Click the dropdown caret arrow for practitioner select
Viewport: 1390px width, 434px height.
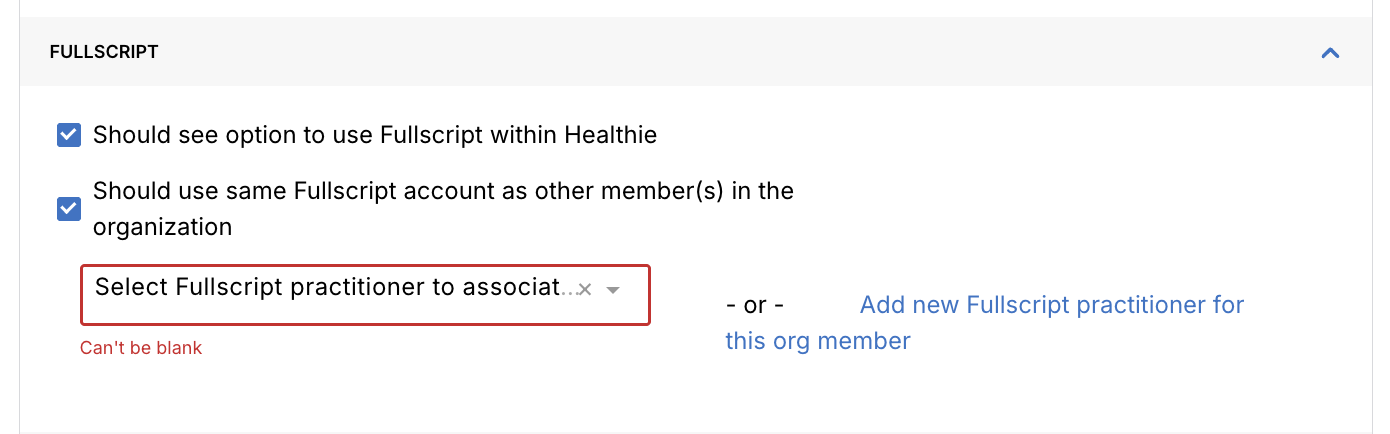(614, 290)
